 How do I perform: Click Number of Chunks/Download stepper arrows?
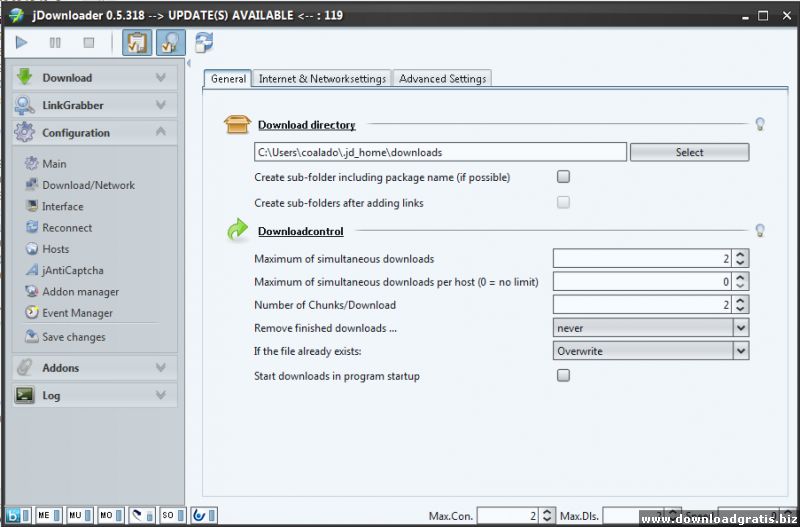click(x=740, y=305)
